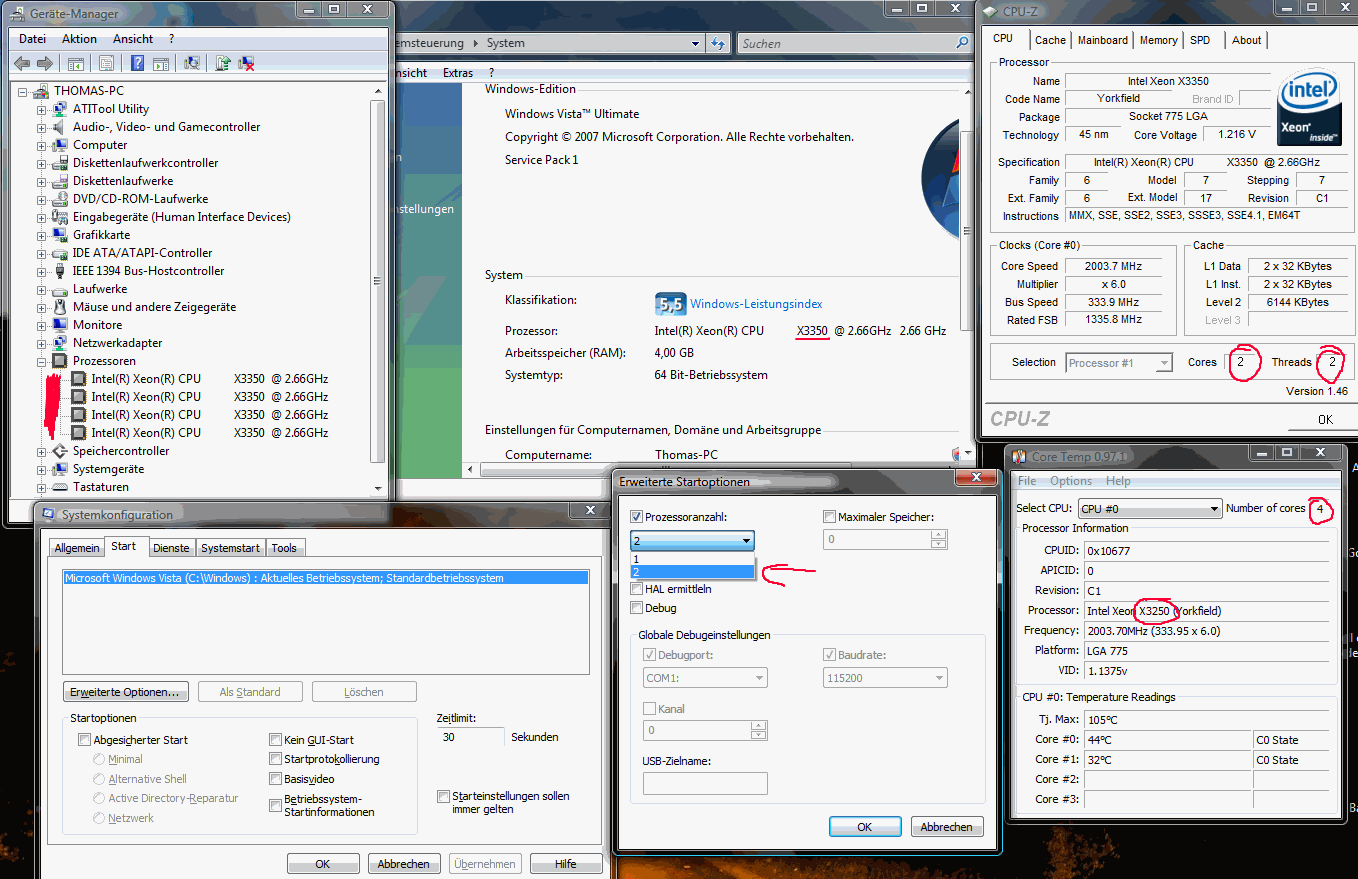This screenshot has height=879, width=1358.
Task: Click the search magnifier in the Suchen box
Action: pos(962,44)
